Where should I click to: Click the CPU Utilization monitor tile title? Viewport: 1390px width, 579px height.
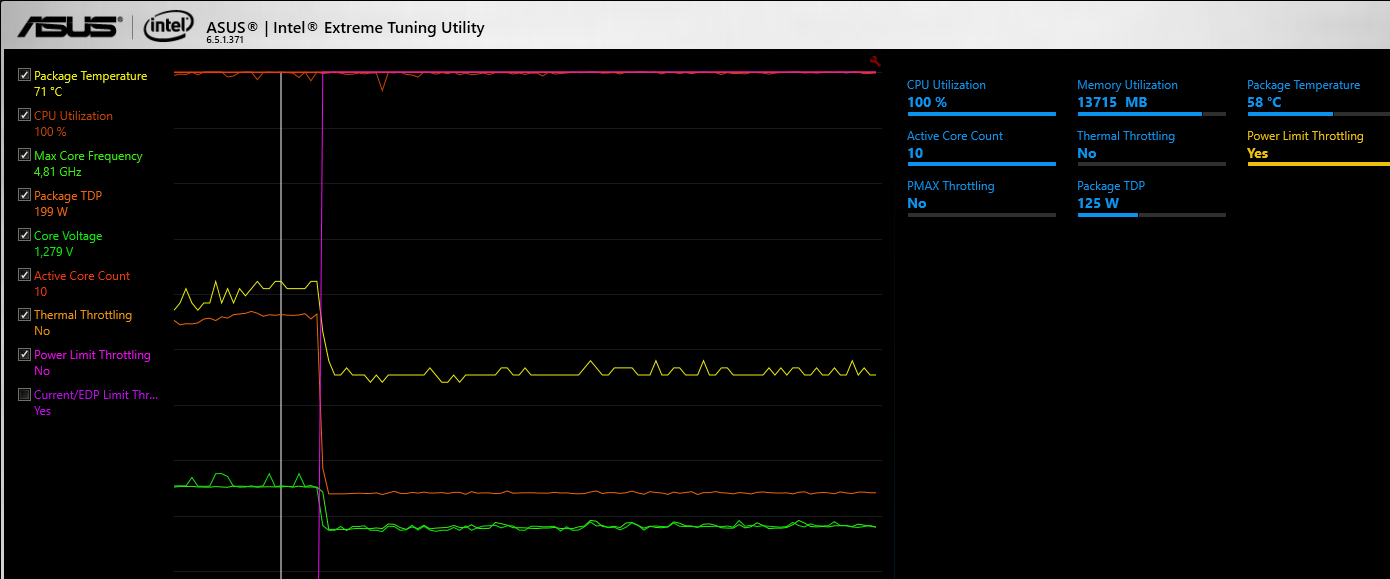946,85
